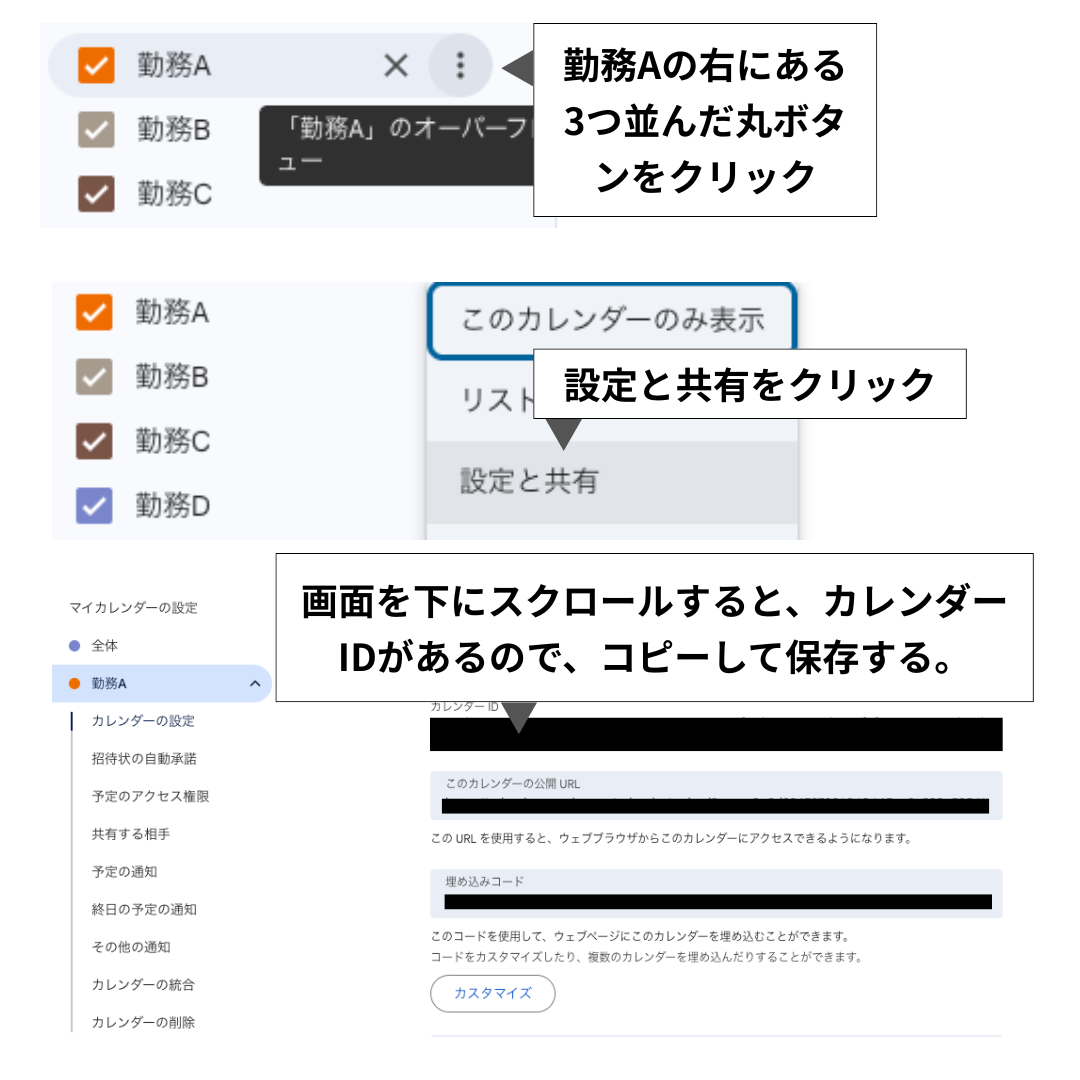The image size is (1080, 1080).
Task: Jump to カレンダーの統合 section
Action: coord(143,985)
